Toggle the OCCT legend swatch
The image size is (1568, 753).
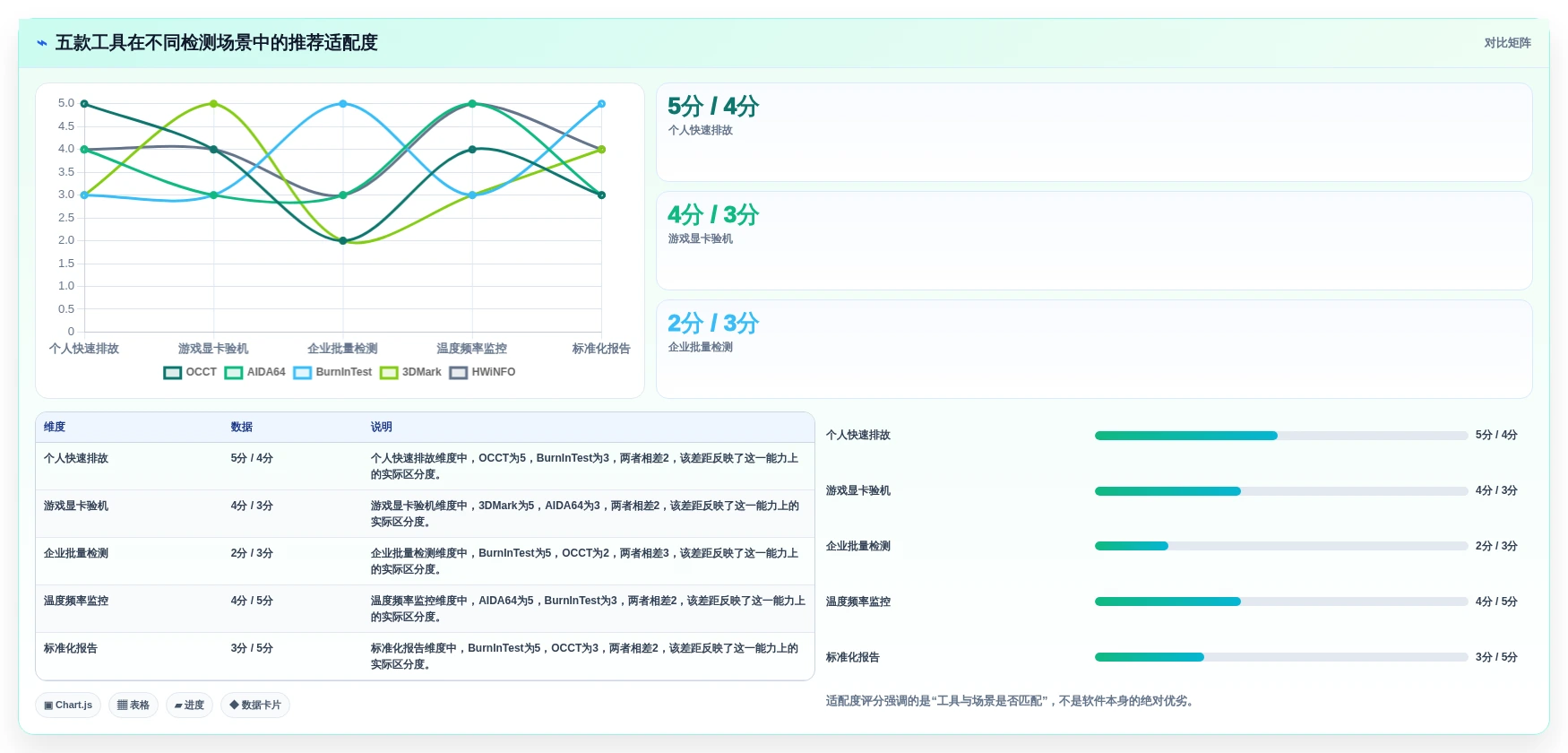173,373
